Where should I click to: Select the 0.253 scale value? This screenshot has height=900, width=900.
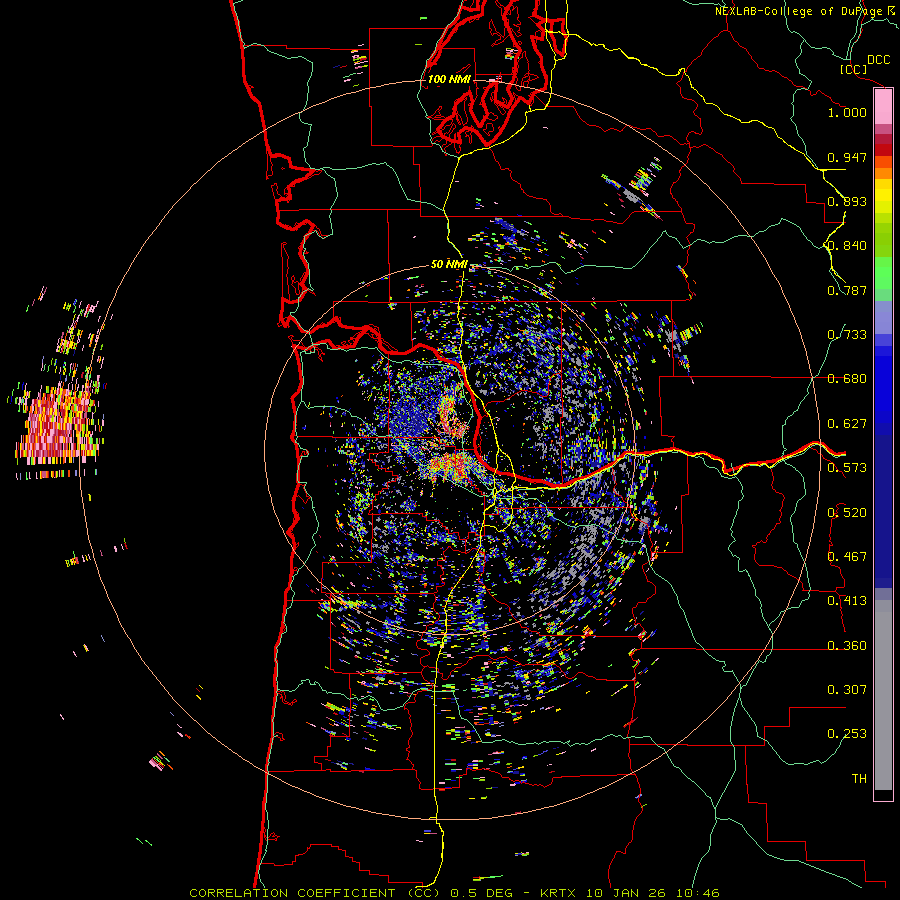(x=847, y=734)
